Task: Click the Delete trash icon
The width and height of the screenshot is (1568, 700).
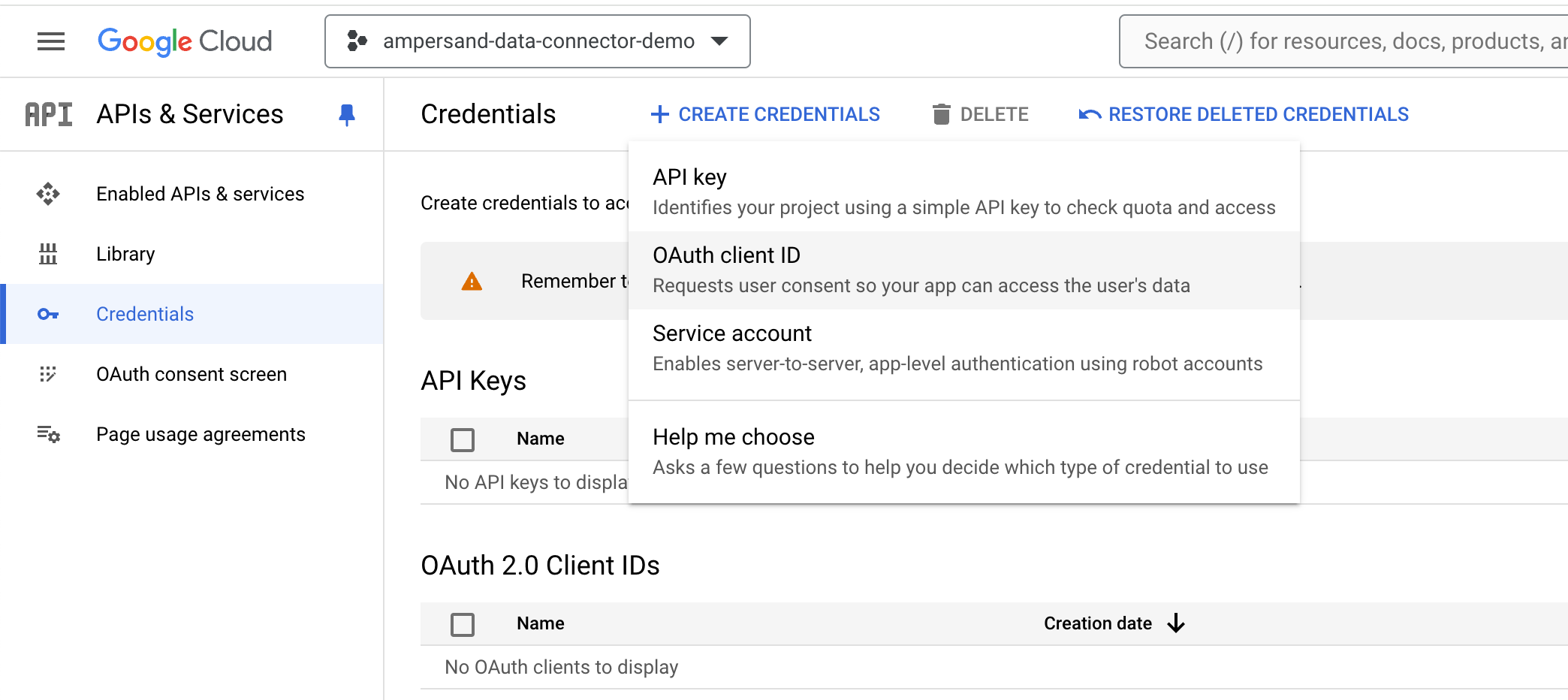Action: coord(941,113)
